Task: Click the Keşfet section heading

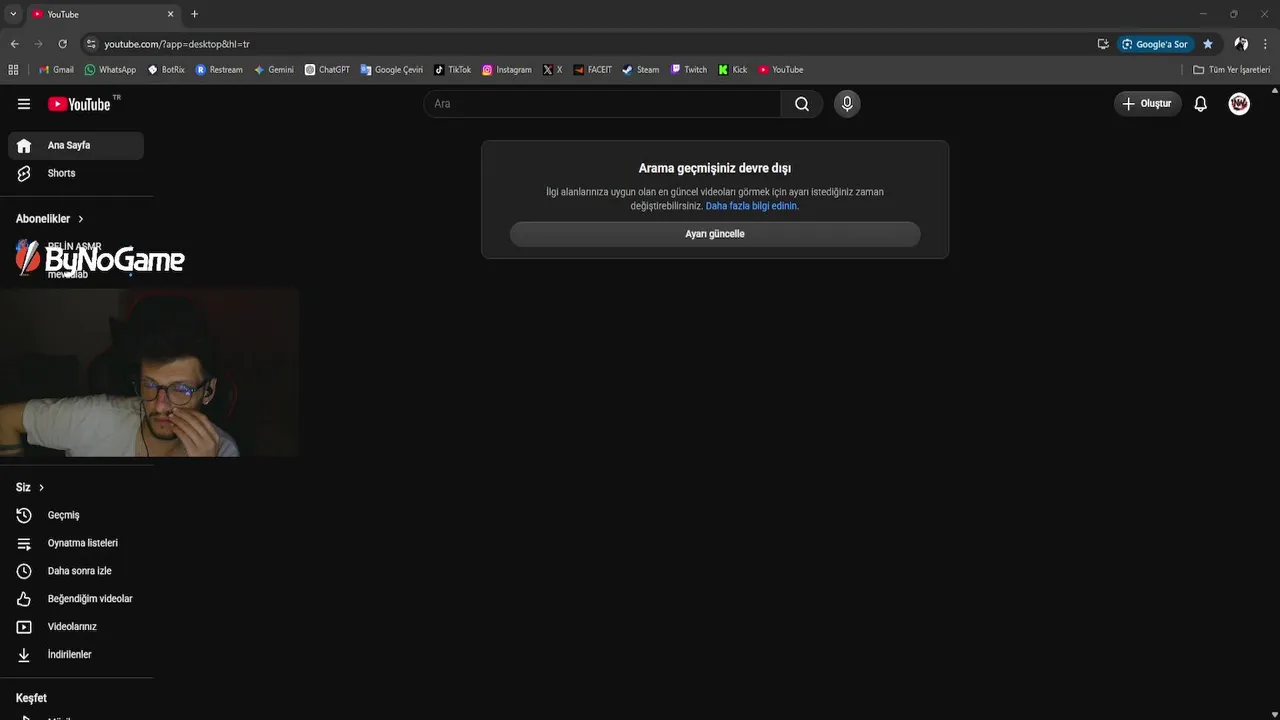Action: [31, 699]
